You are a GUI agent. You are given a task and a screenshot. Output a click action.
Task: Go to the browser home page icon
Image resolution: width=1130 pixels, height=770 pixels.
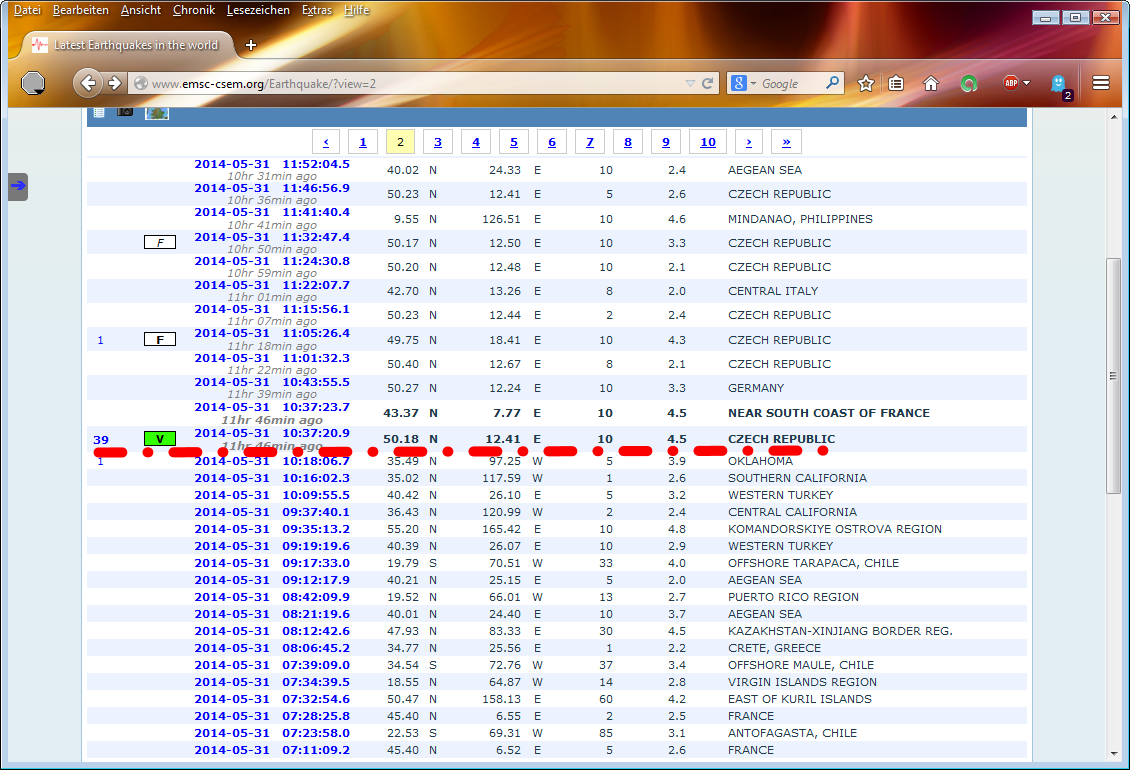931,84
